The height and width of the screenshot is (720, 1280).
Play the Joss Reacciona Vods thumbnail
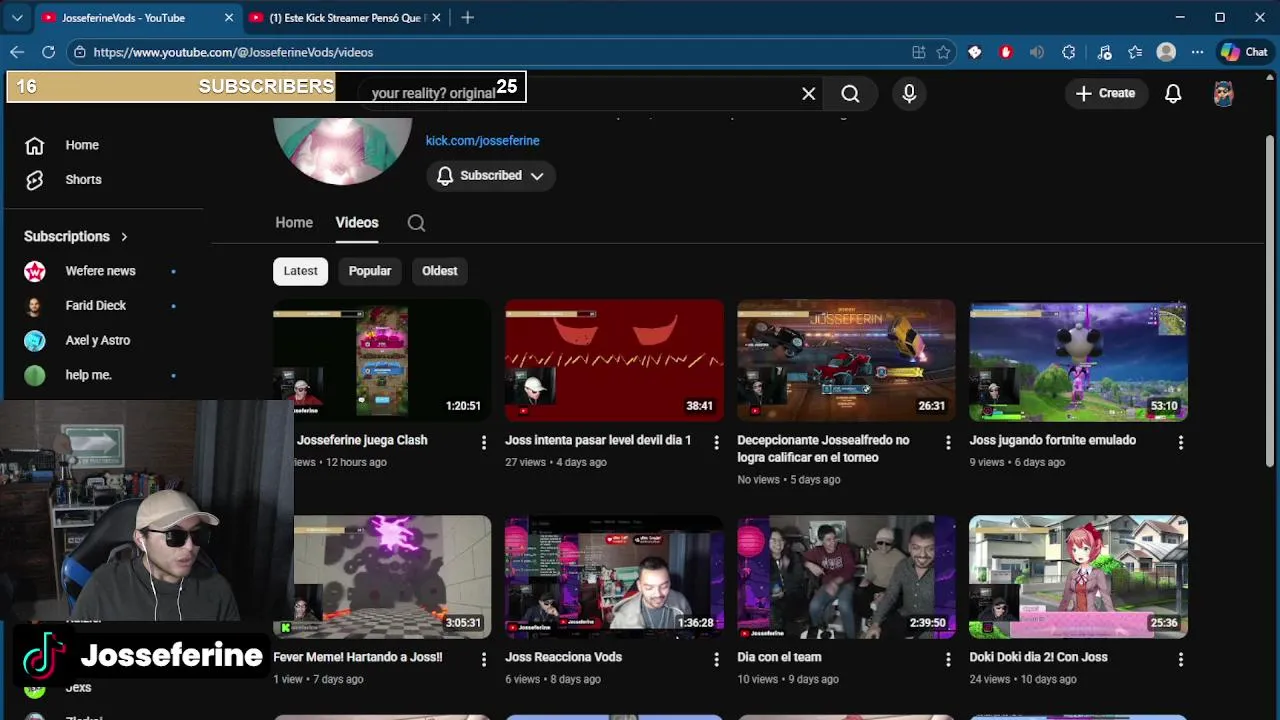click(x=614, y=577)
